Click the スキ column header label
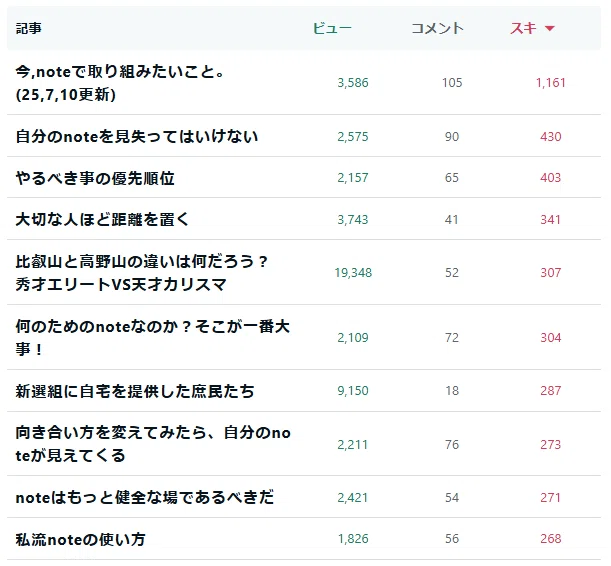The height and width of the screenshot is (566, 611). pos(523,28)
